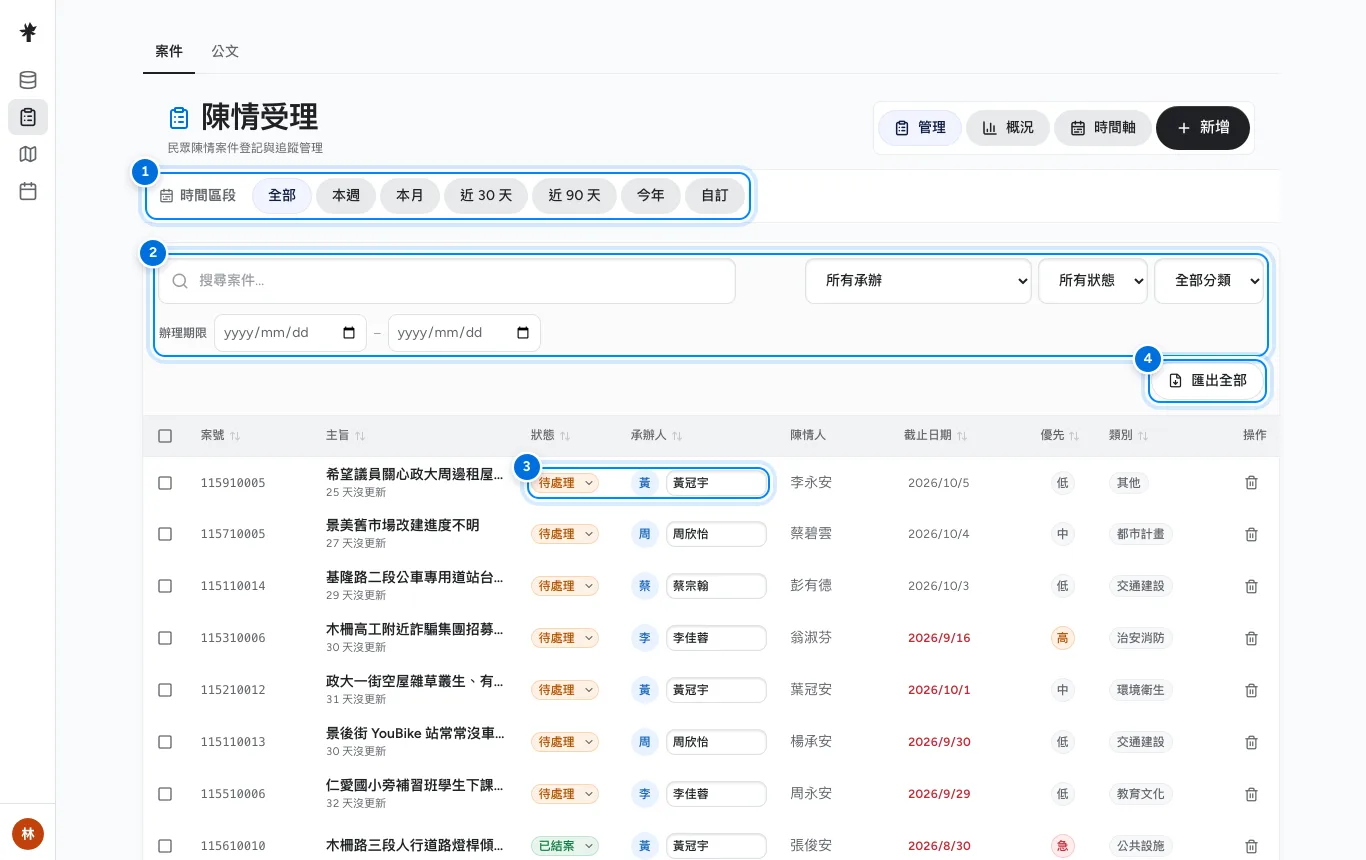This screenshot has height=860, width=1366.
Task: Delete case 115310006 with the trash icon
Action: [1251, 638]
